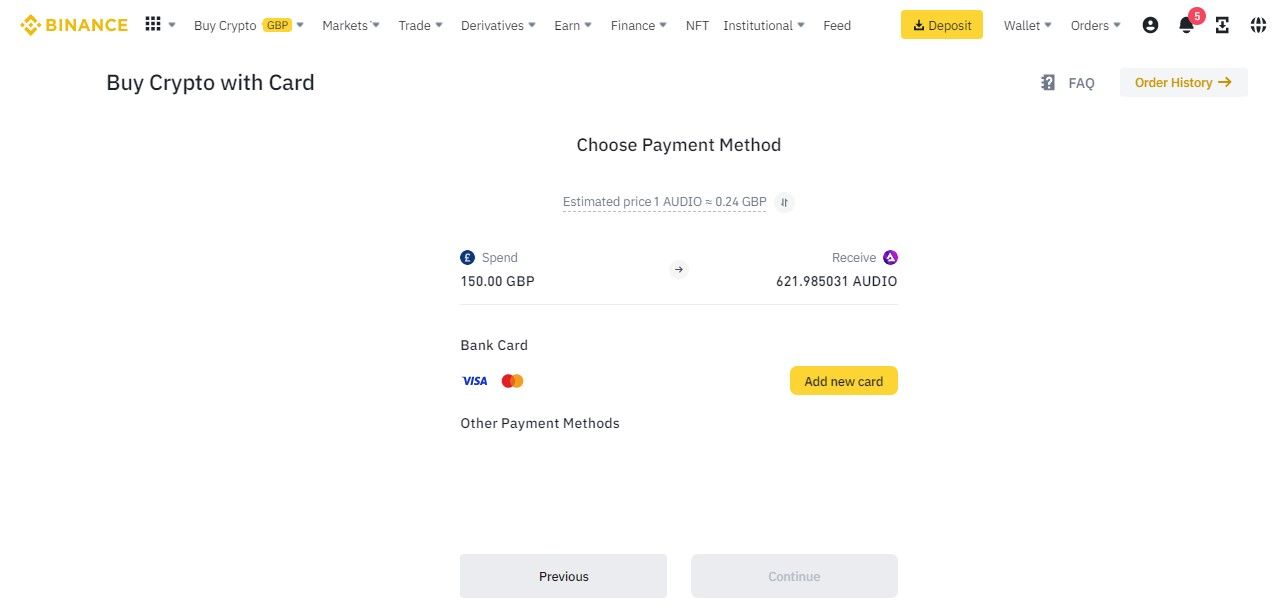Expand the Markets dropdown
Image resolution: width=1276 pixels, height=612 pixels.
(351, 25)
